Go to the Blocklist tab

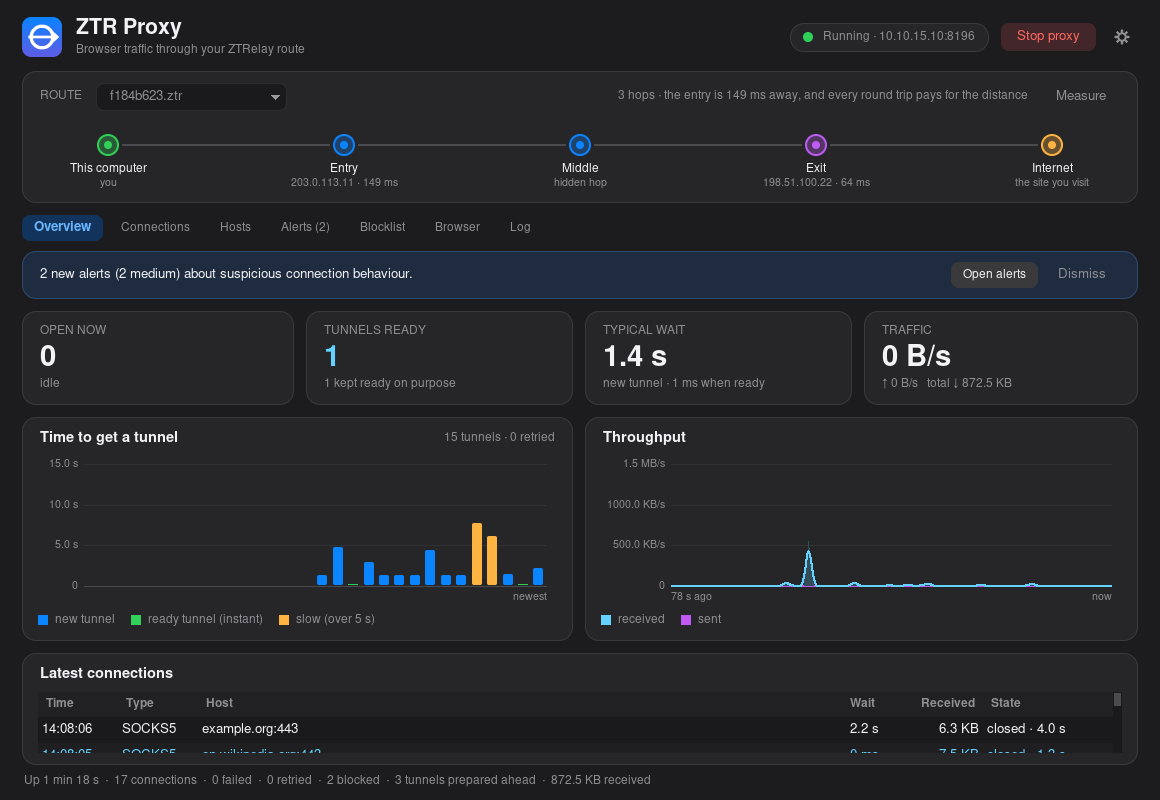coord(382,227)
